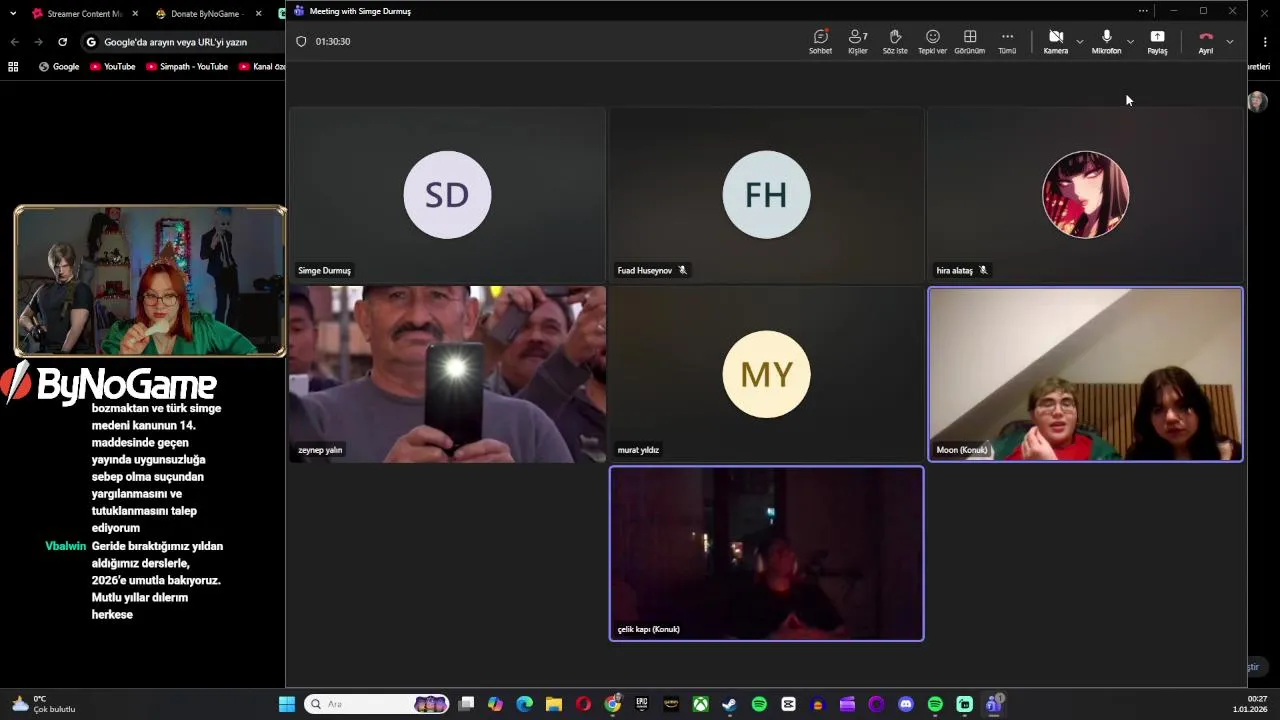Viewport: 1280px width, 720px height.
Task: Expand the Mikrofon device options arrow
Action: tap(1130, 42)
